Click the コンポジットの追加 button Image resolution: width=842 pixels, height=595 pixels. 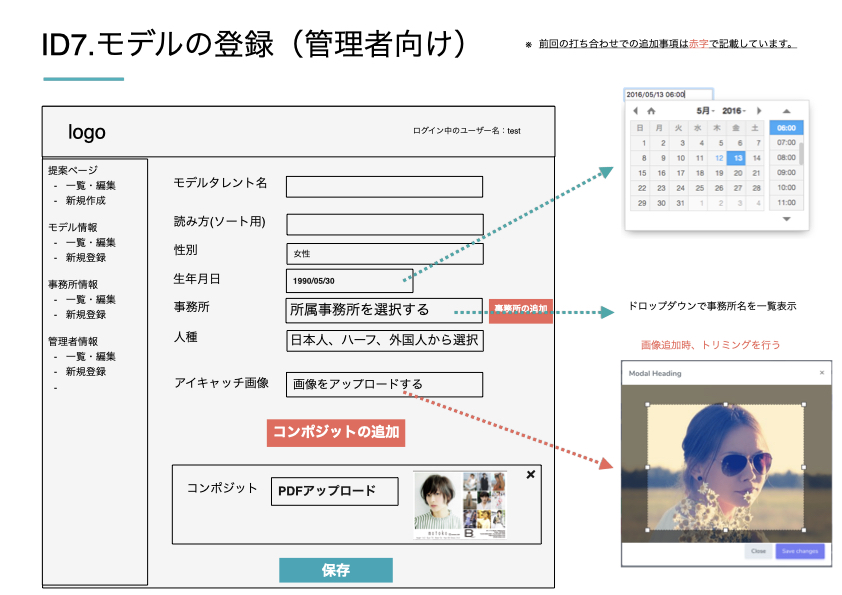(x=336, y=432)
